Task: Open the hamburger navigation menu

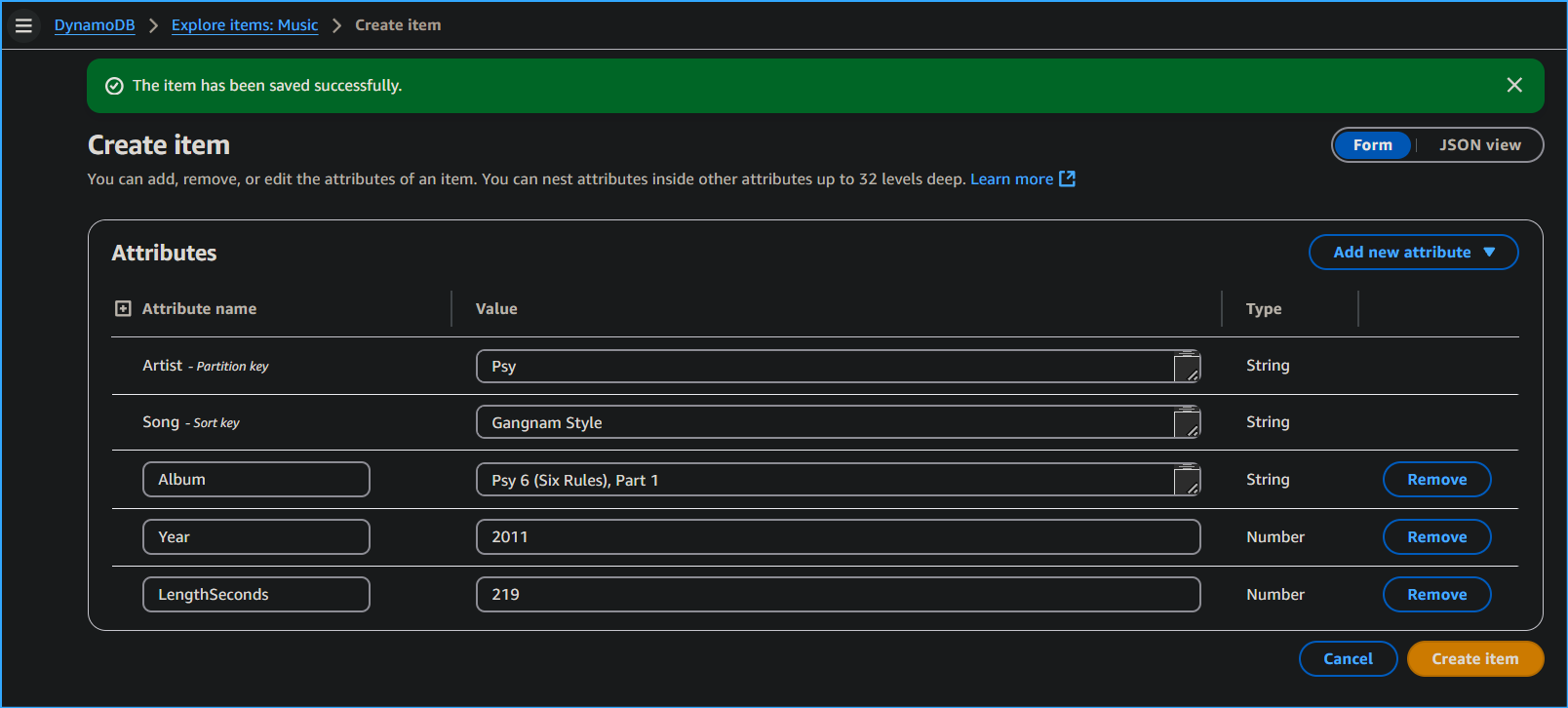Action: tap(23, 25)
